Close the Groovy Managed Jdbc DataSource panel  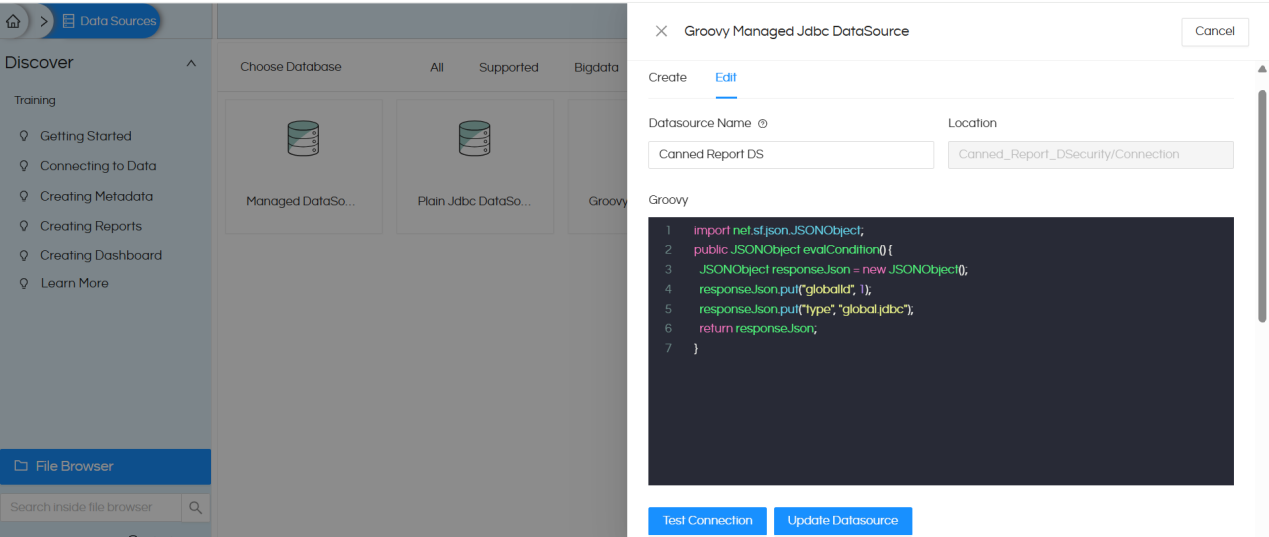(661, 31)
